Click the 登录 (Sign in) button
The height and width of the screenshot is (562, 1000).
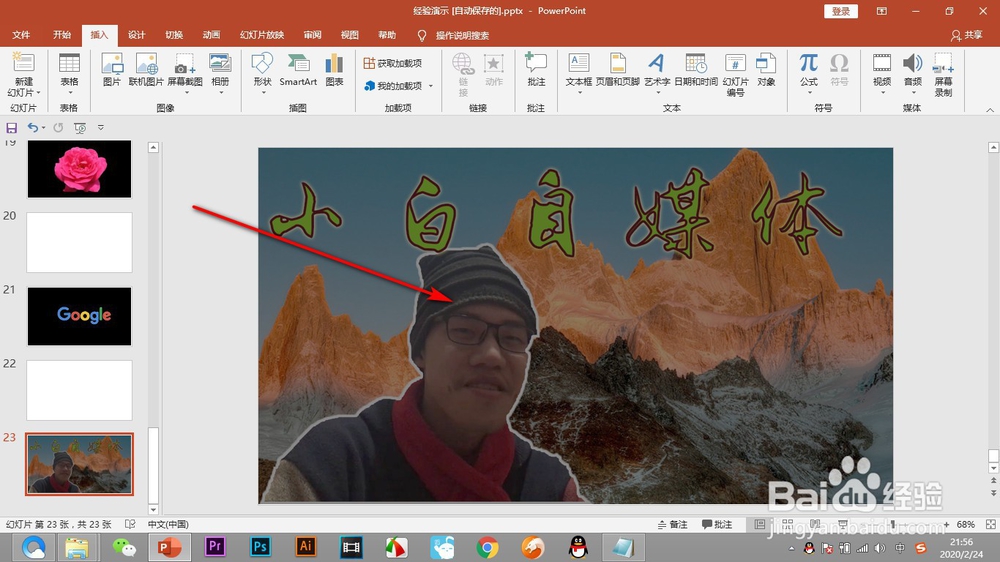click(x=841, y=11)
